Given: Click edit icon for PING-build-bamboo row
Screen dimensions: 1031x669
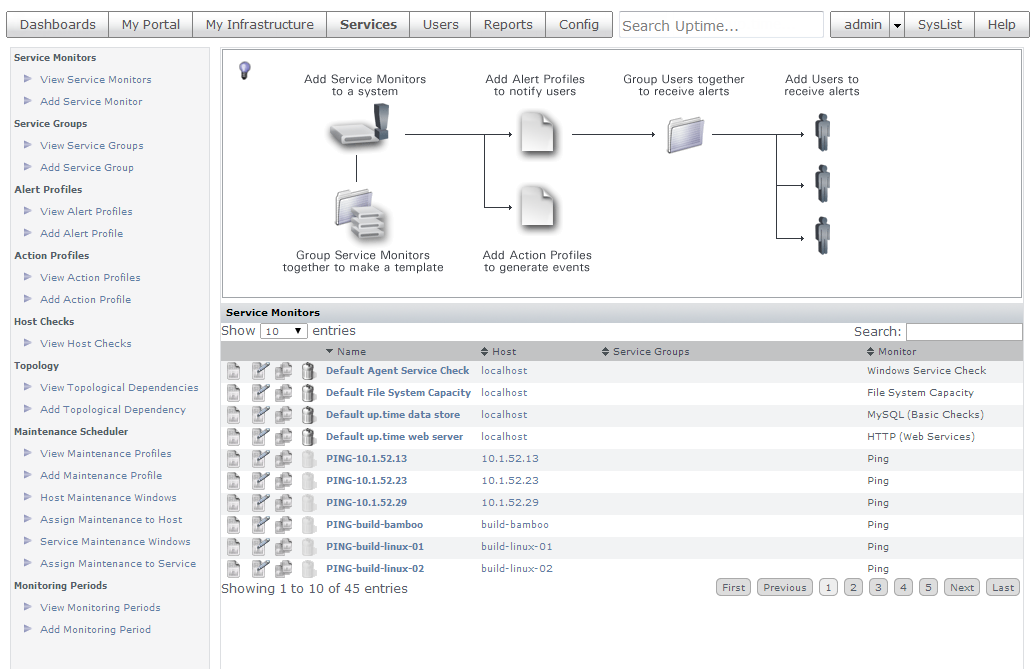Looking at the screenshot, I should [x=260, y=525].
